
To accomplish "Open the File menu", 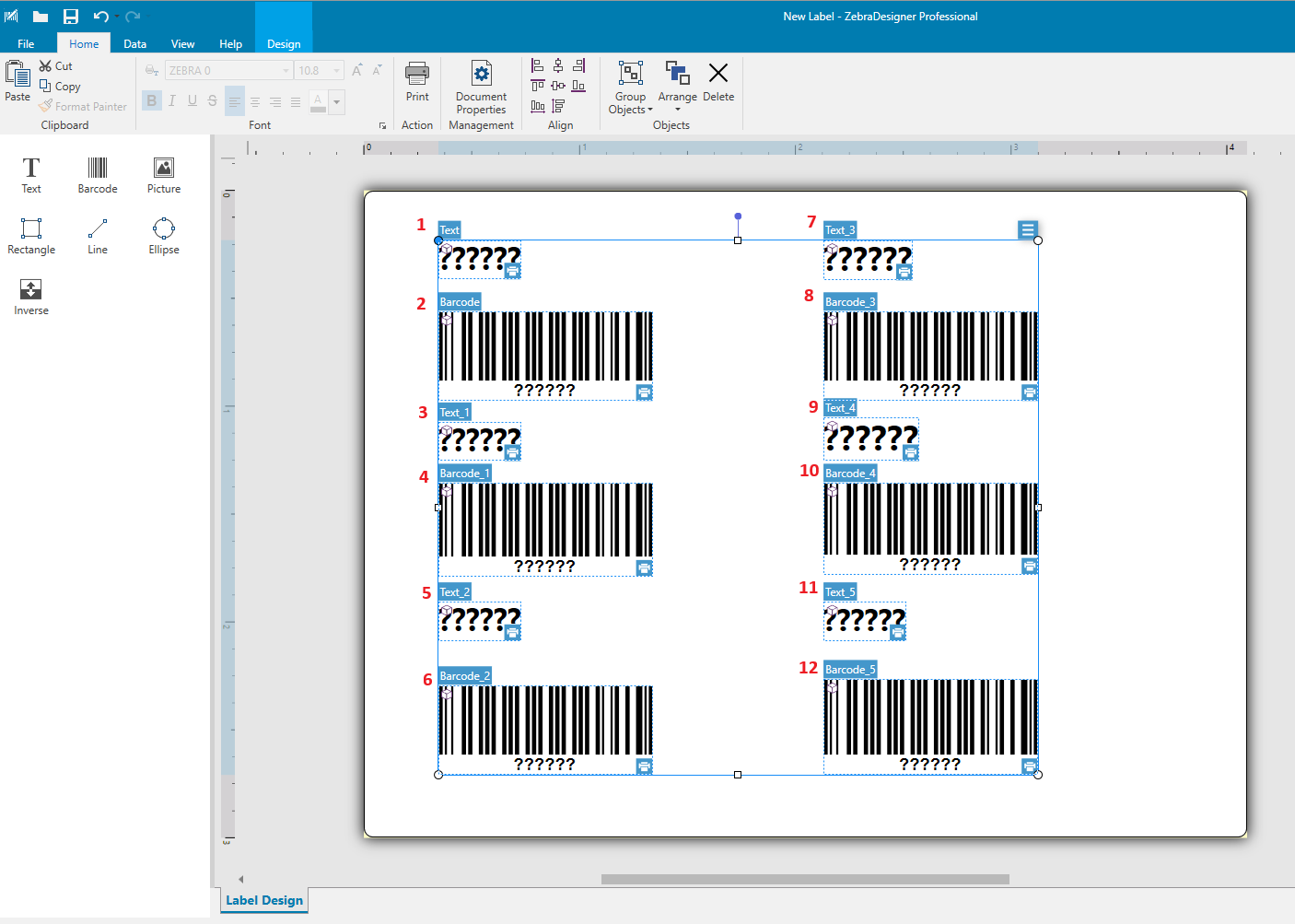I will [26, 43].
